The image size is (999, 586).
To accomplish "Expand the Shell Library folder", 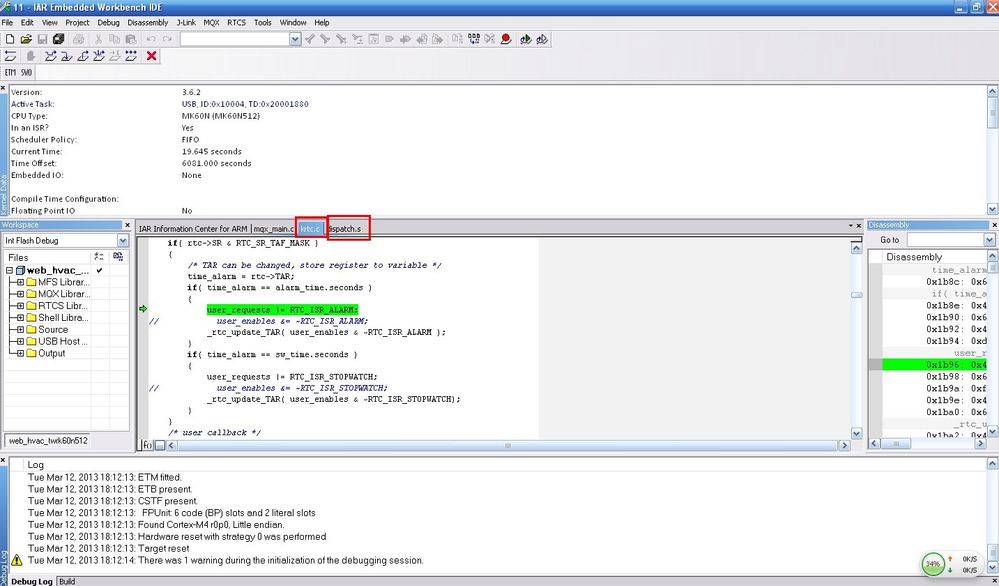I will coord(20,318).
